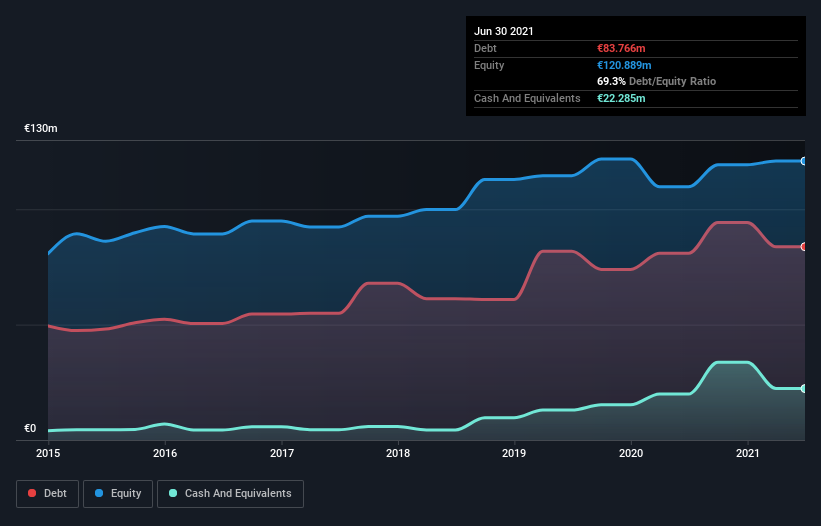Click the teal Cash And Equivalents legend dot

click(173, 493)
